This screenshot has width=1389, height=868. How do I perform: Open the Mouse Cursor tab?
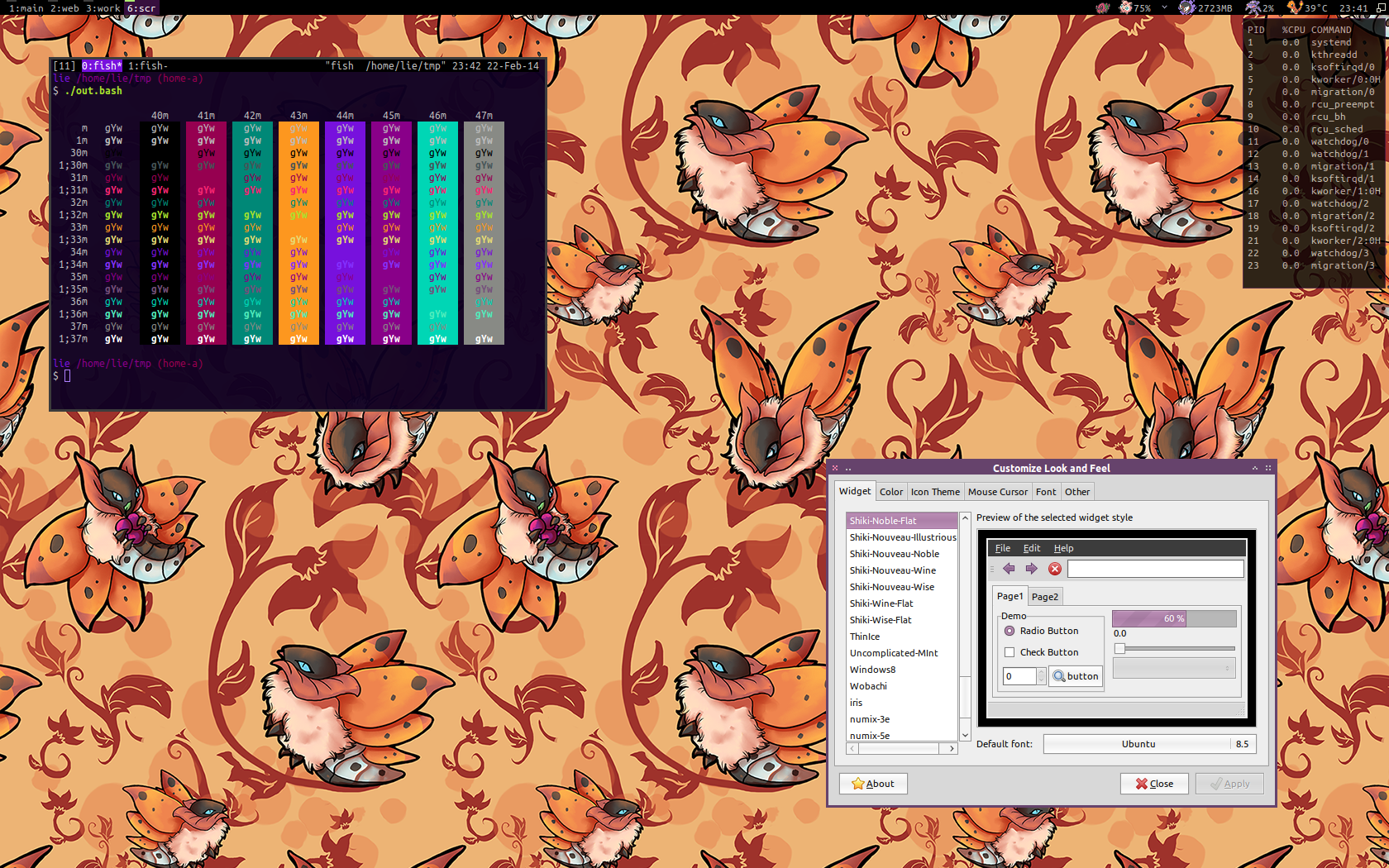coord(998,492)
